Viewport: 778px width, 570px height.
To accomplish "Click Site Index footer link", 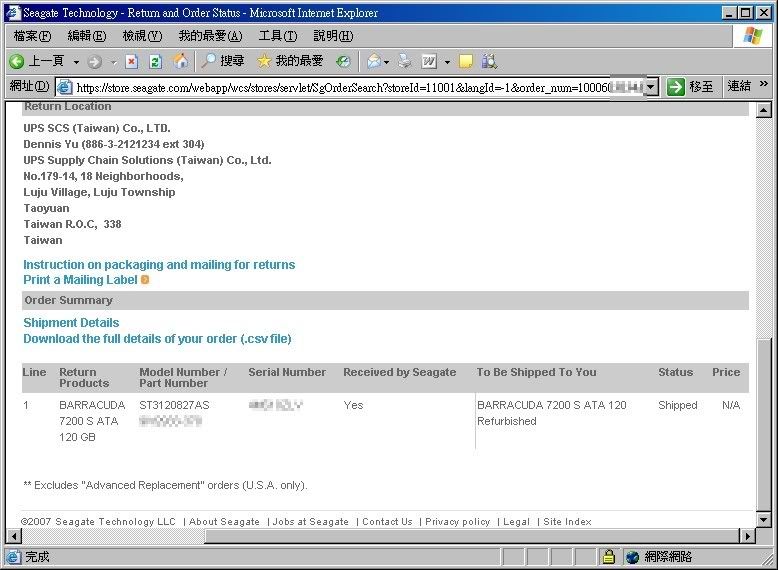I will 568,521.
